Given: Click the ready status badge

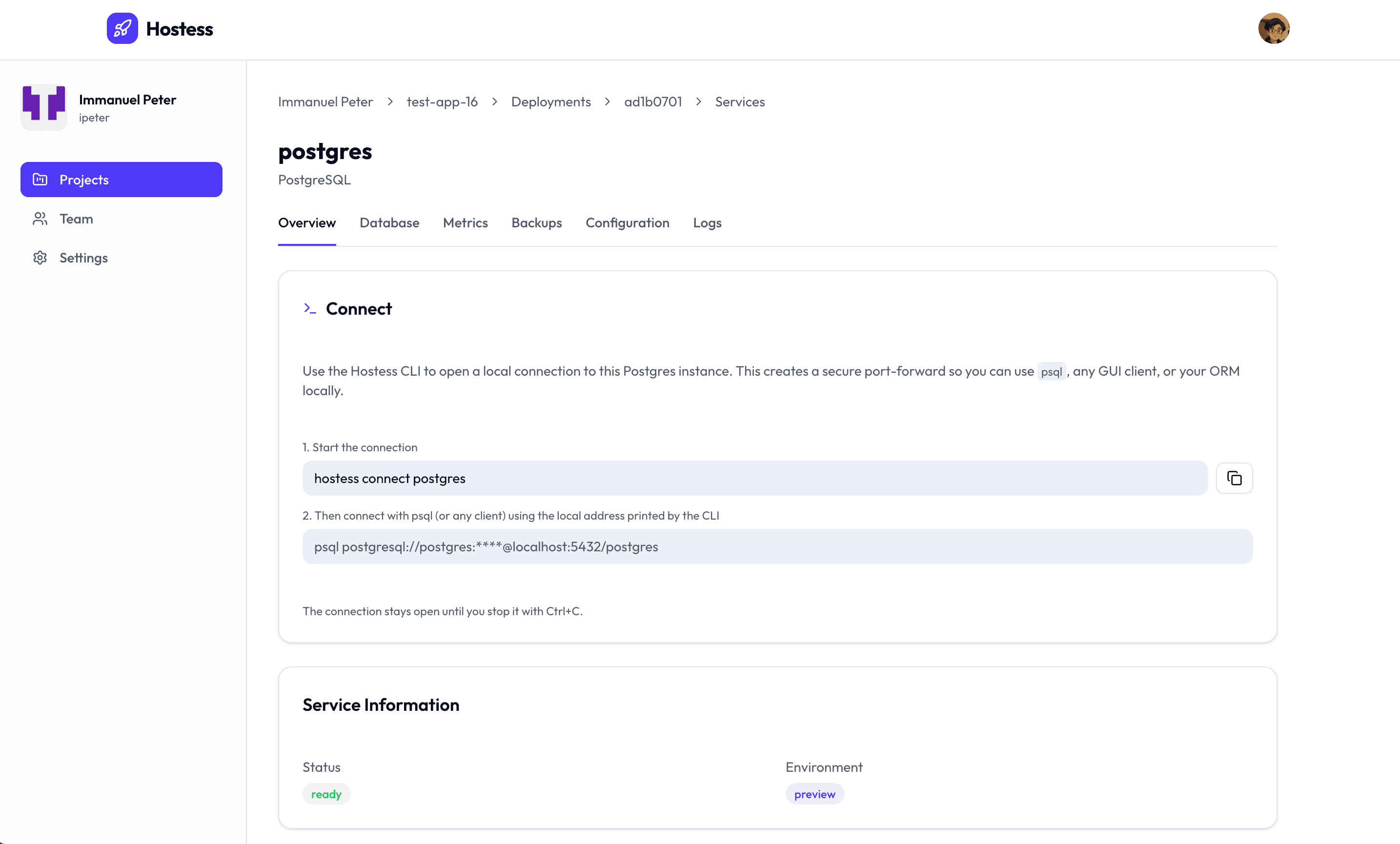Looking at the screenshot, I should (x=326, y=794).
